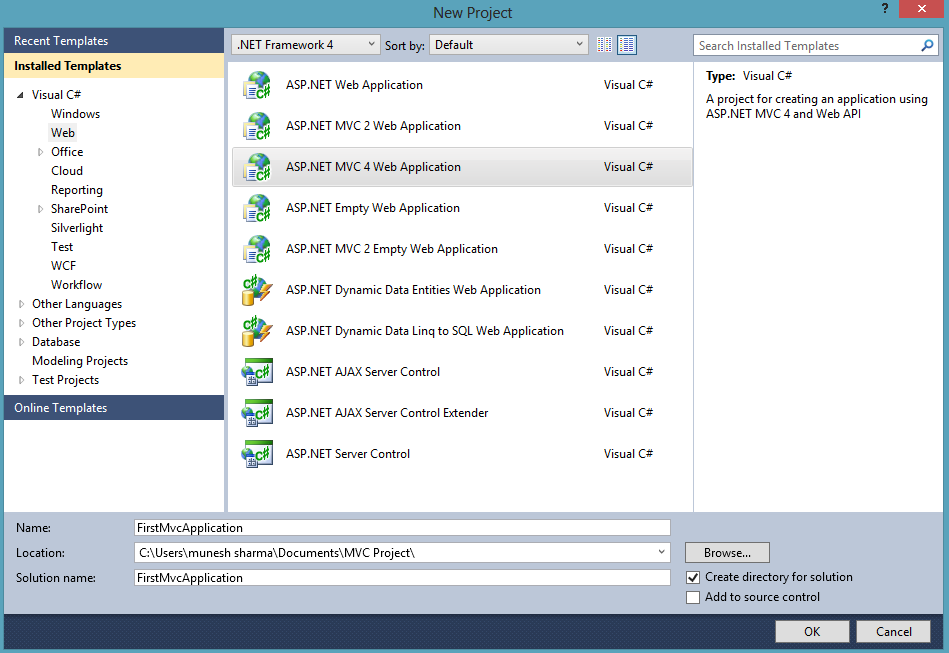Click the Browse... button
The image size is (949, 653).
(727, 553)
